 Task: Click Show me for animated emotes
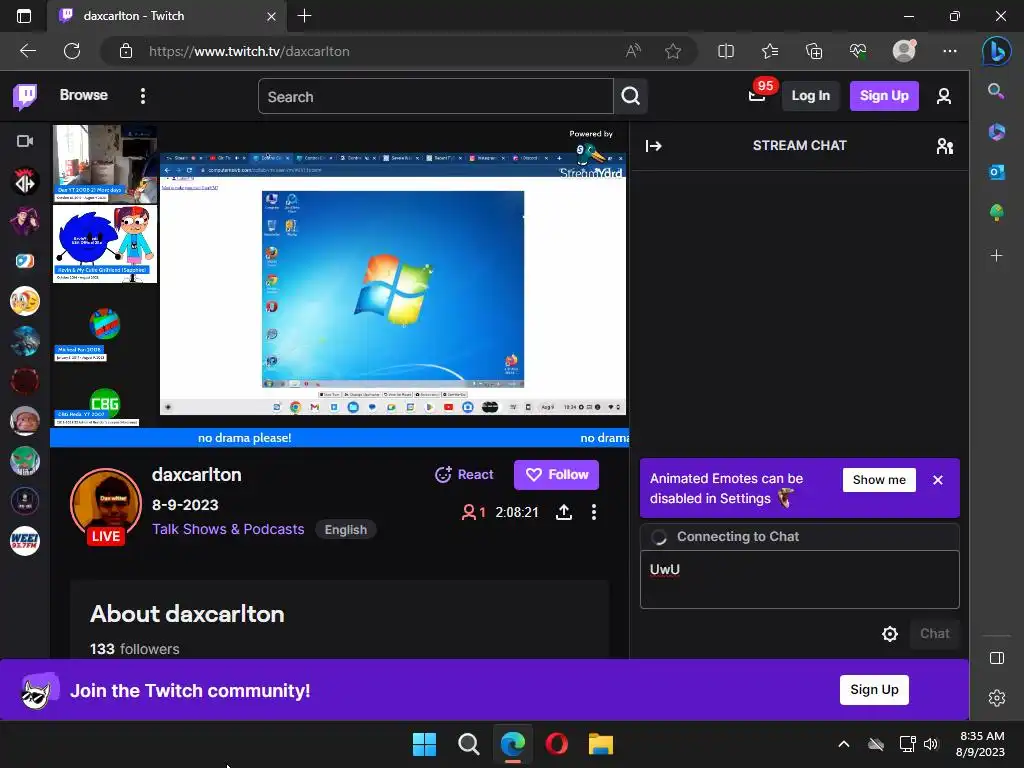(879, 480)
